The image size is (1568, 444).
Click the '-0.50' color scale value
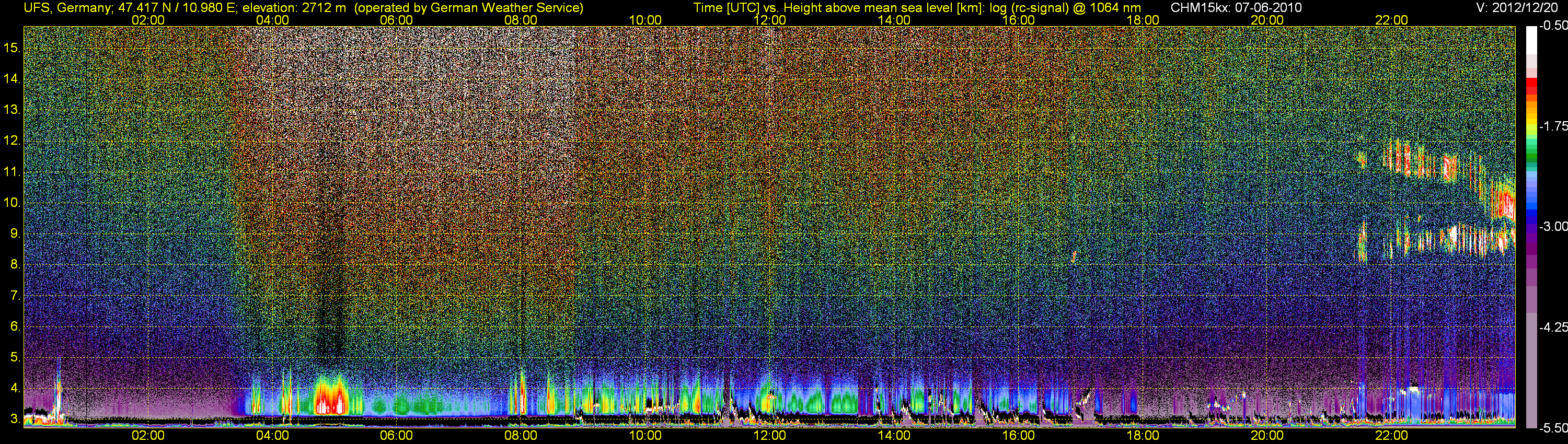pyautogui.click(x=1553, y=26)
